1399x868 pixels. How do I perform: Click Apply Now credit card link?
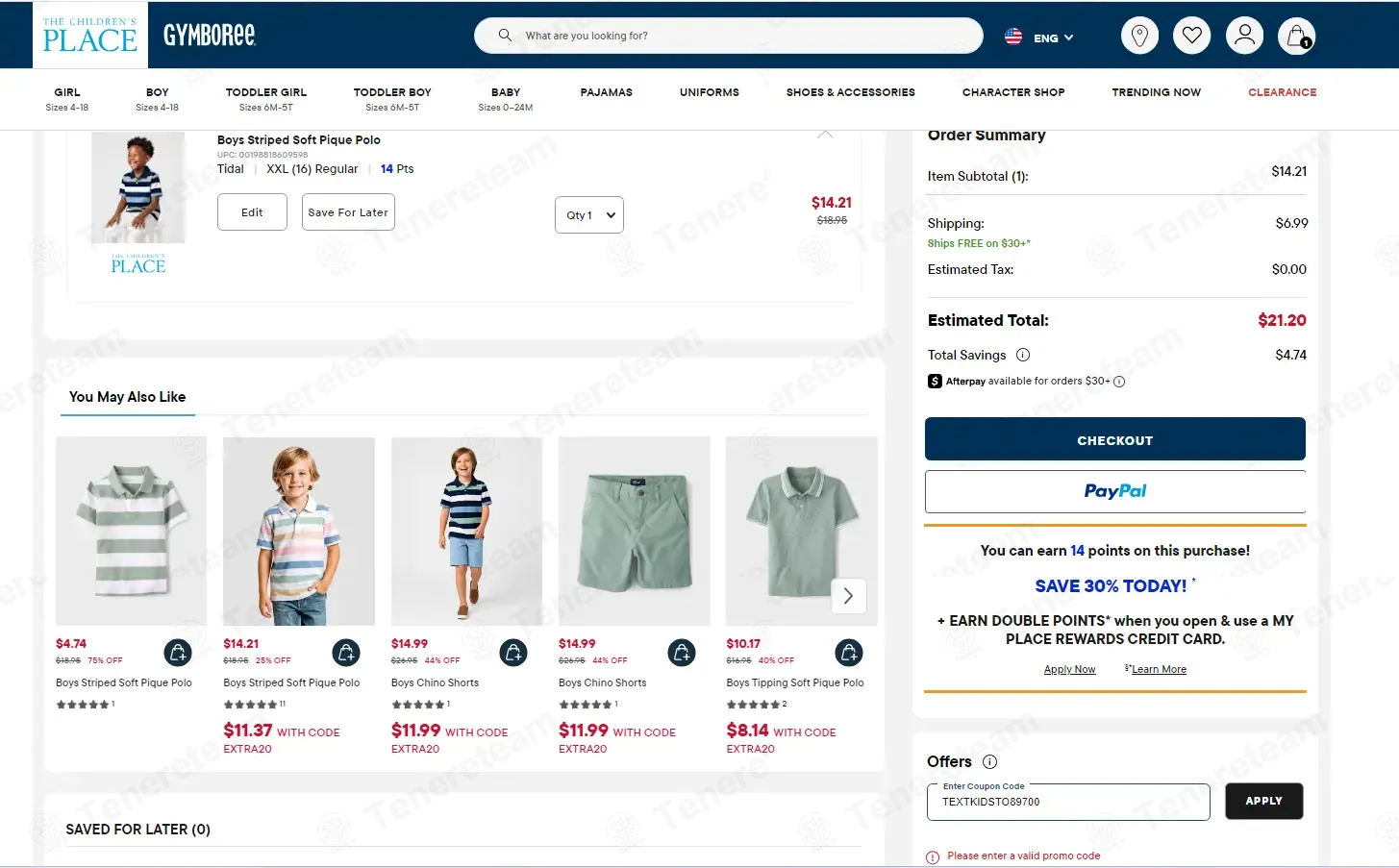[x=1069, y=669]
